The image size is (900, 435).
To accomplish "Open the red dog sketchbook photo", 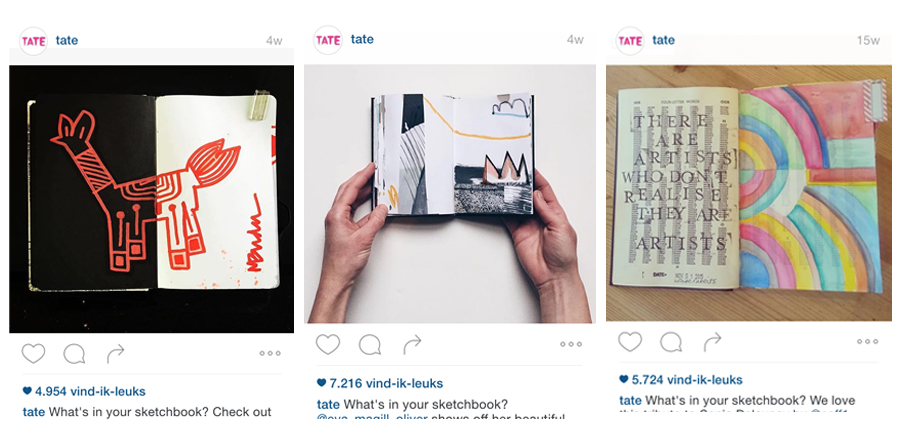I will pyautogui.click(x=152, y=199).
